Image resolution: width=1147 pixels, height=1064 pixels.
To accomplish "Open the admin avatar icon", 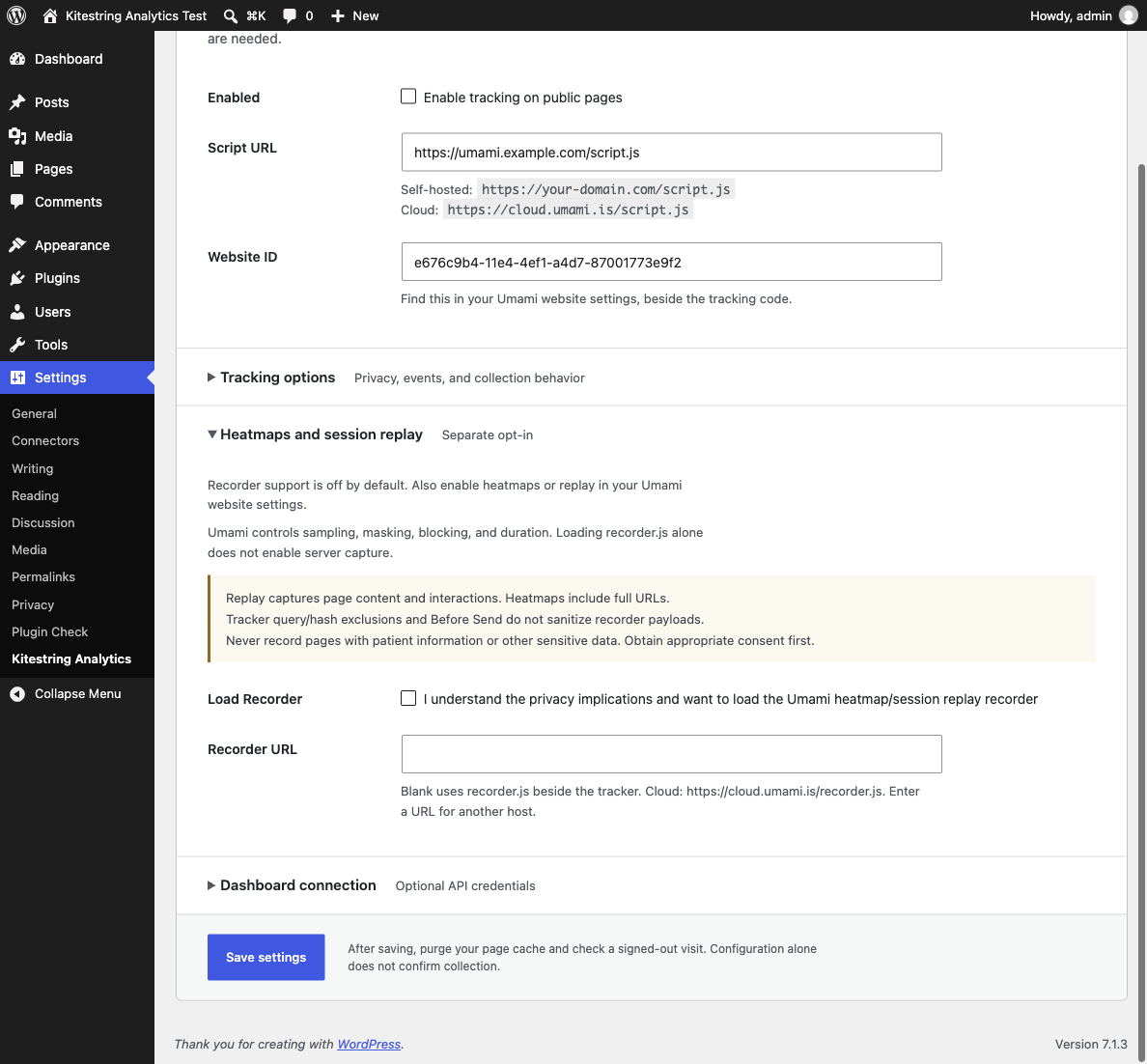I will [1129, 15].
